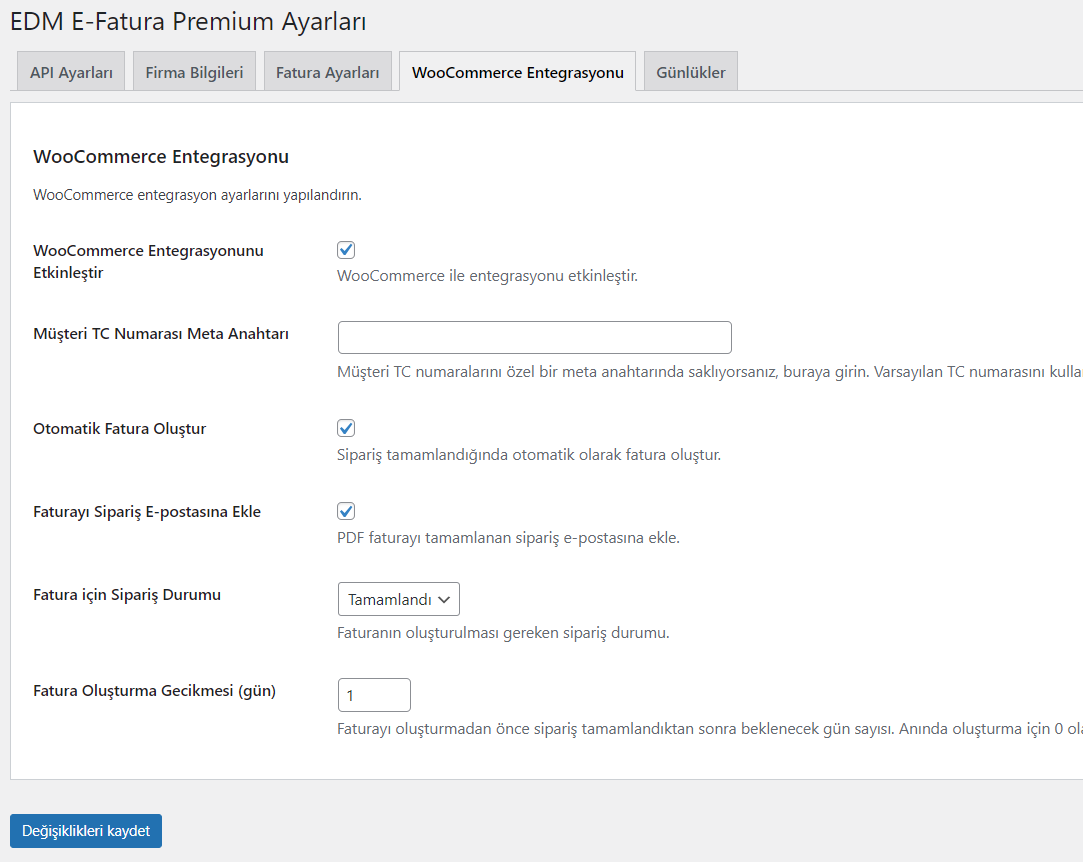Click the 'Sipariş tamamlandığında otomatik olarak fatura oluştur.' text
1083x862 pixels.
(529, 454)
